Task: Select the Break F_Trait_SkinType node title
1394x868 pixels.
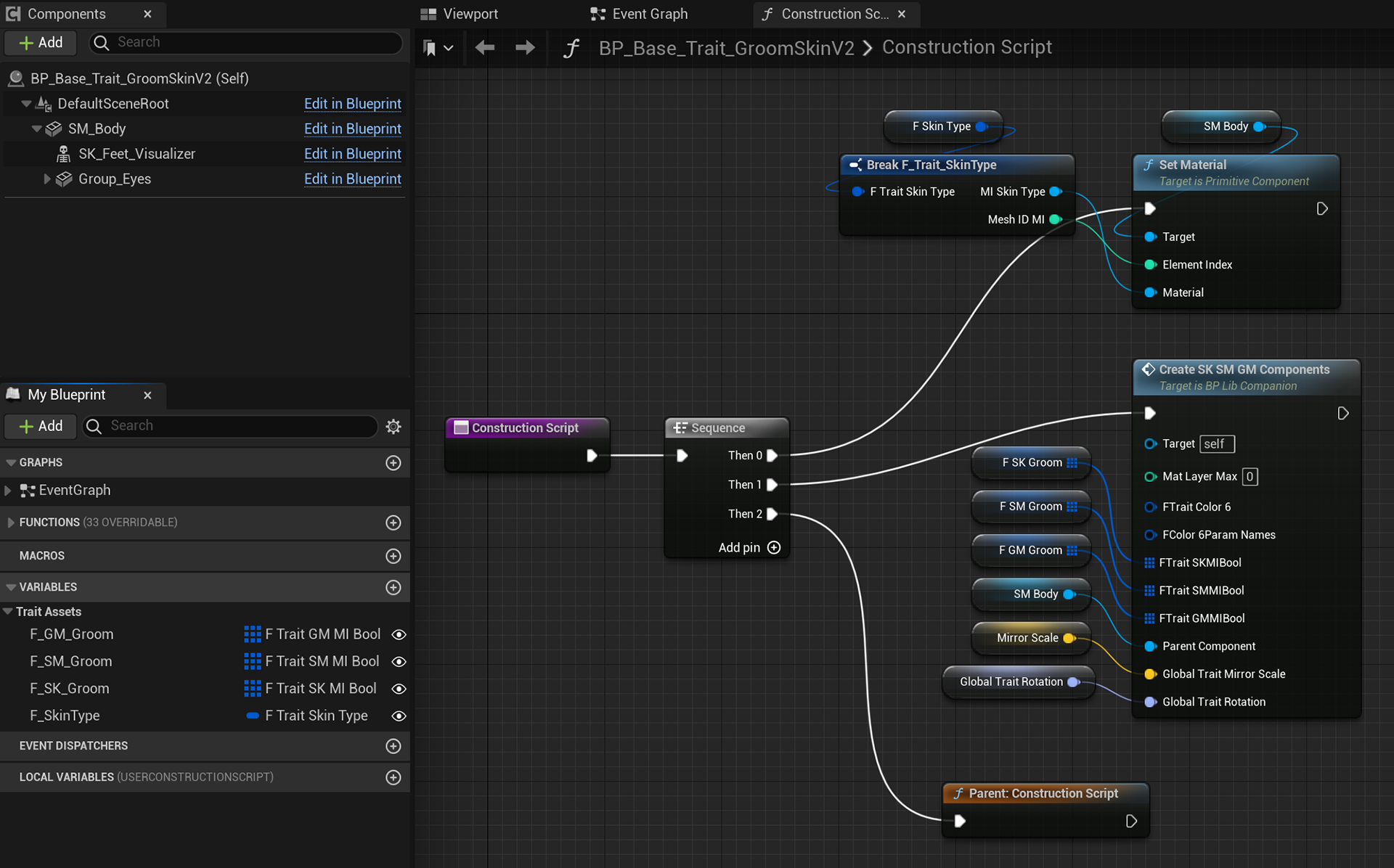Action: (x=931, y=165)
